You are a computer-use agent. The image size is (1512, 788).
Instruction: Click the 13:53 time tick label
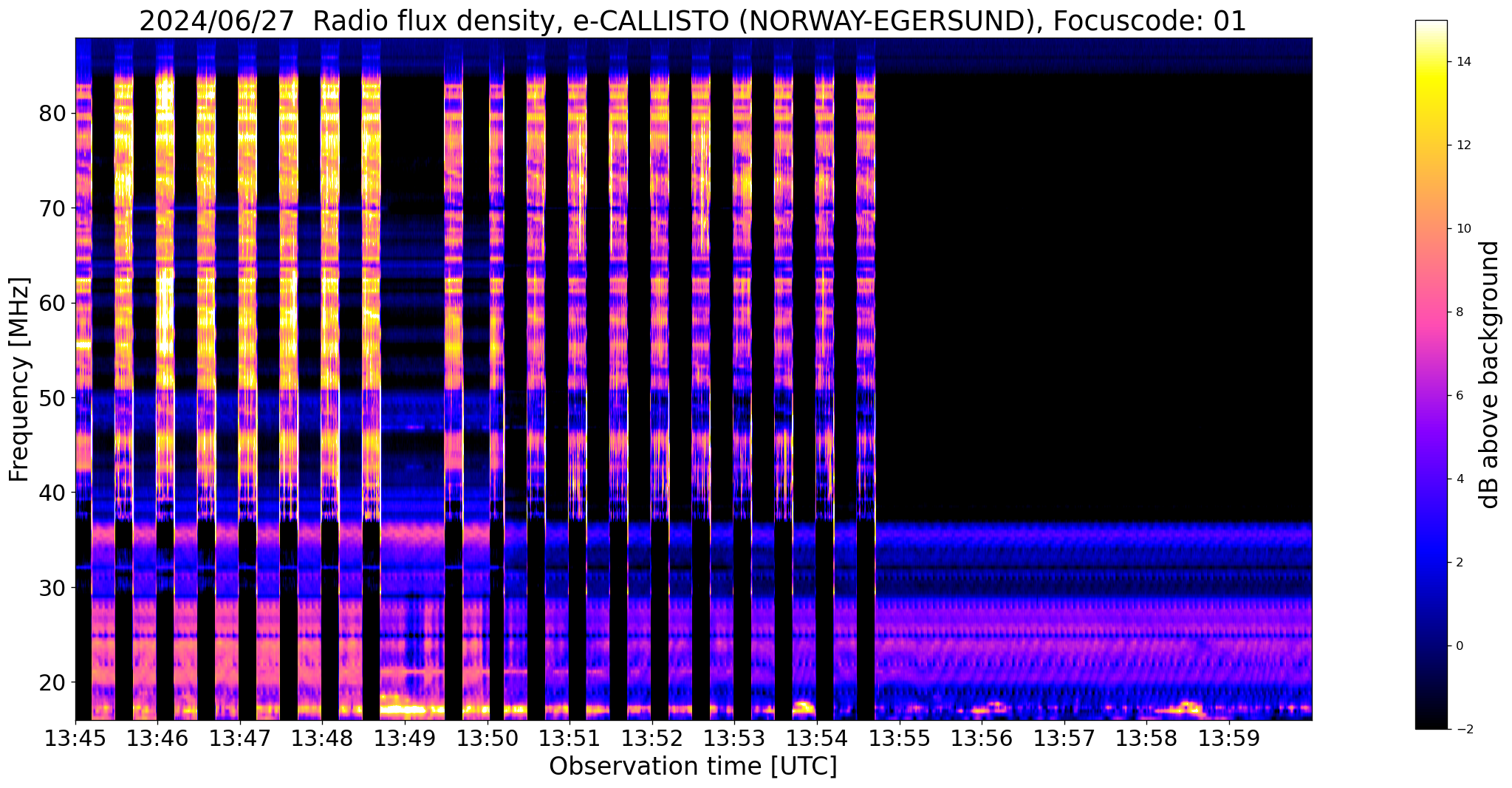click(x=735, y=738)
